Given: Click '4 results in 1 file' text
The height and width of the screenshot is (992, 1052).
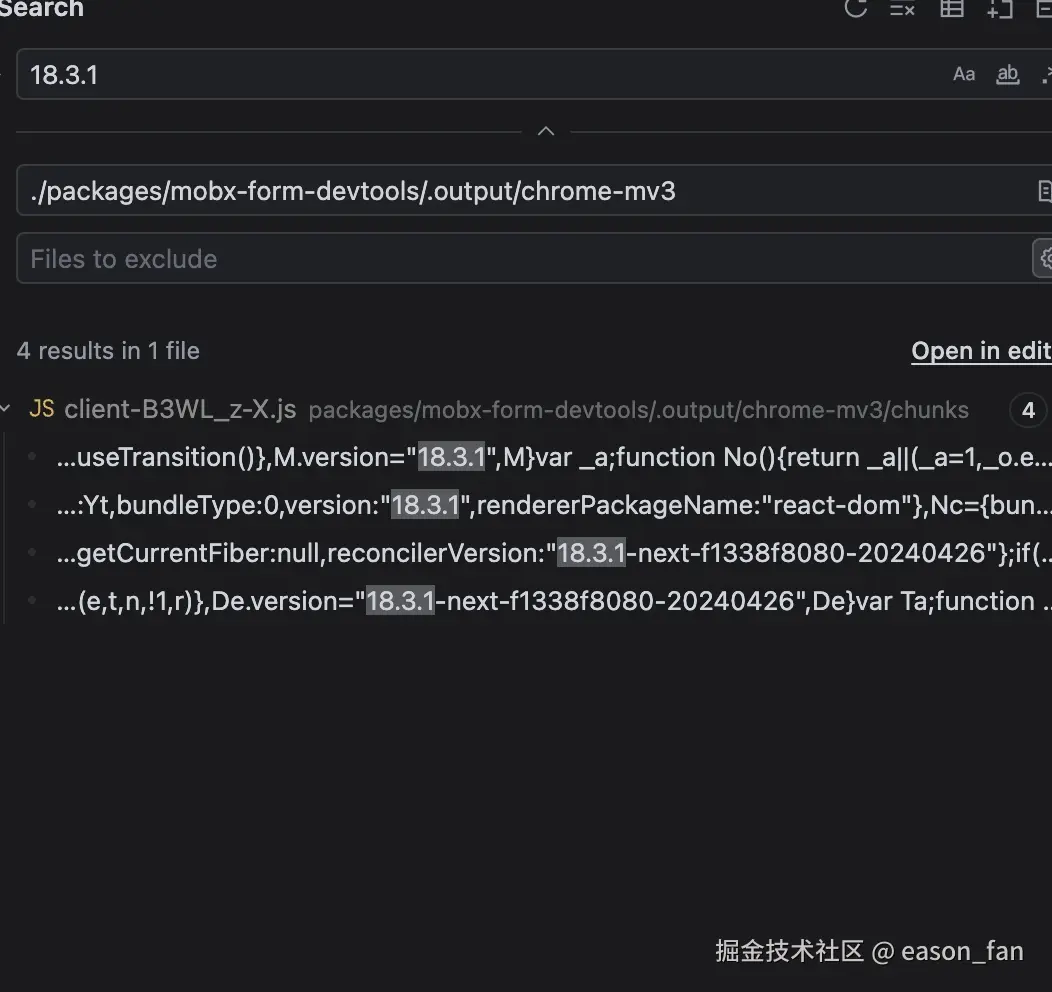Looking at the screenshot, I should [108, 351].
